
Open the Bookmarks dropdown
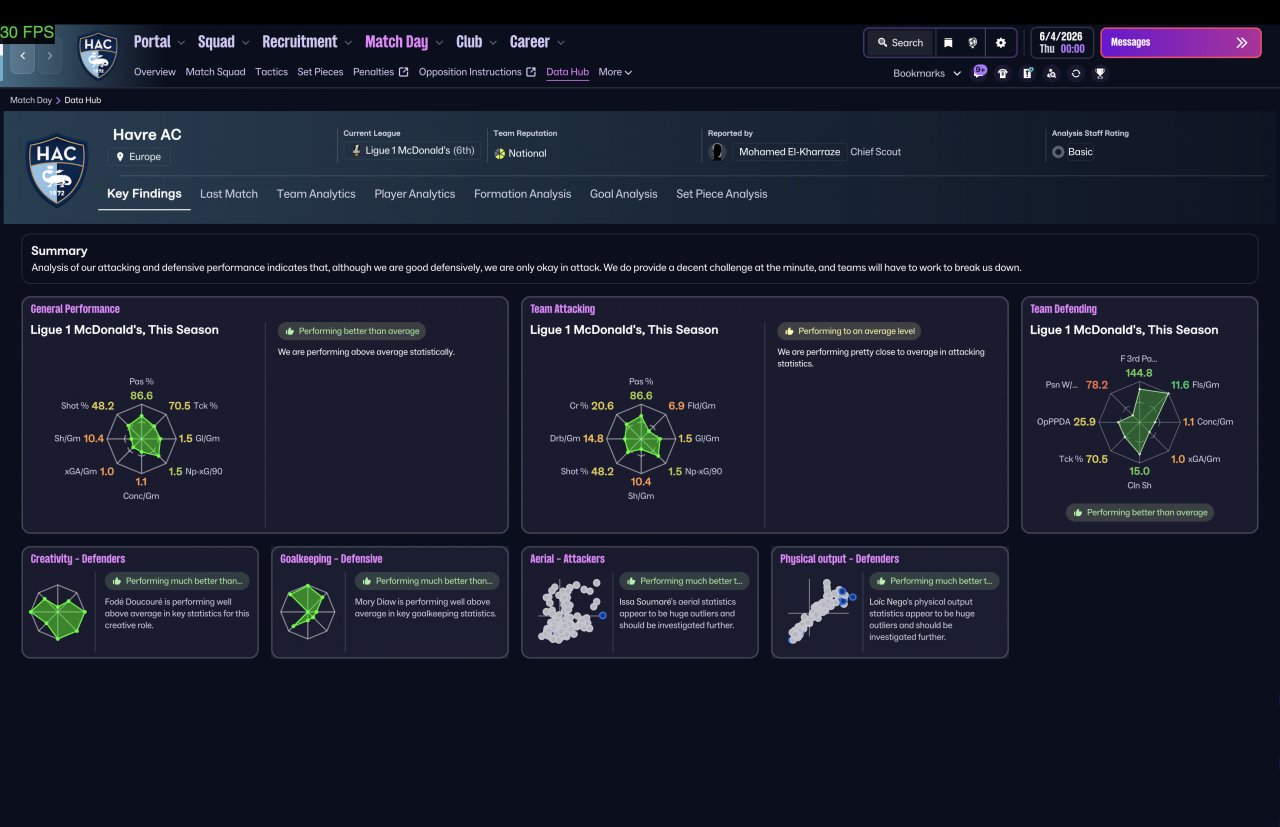pyautogui.click(x=927, y=73)
